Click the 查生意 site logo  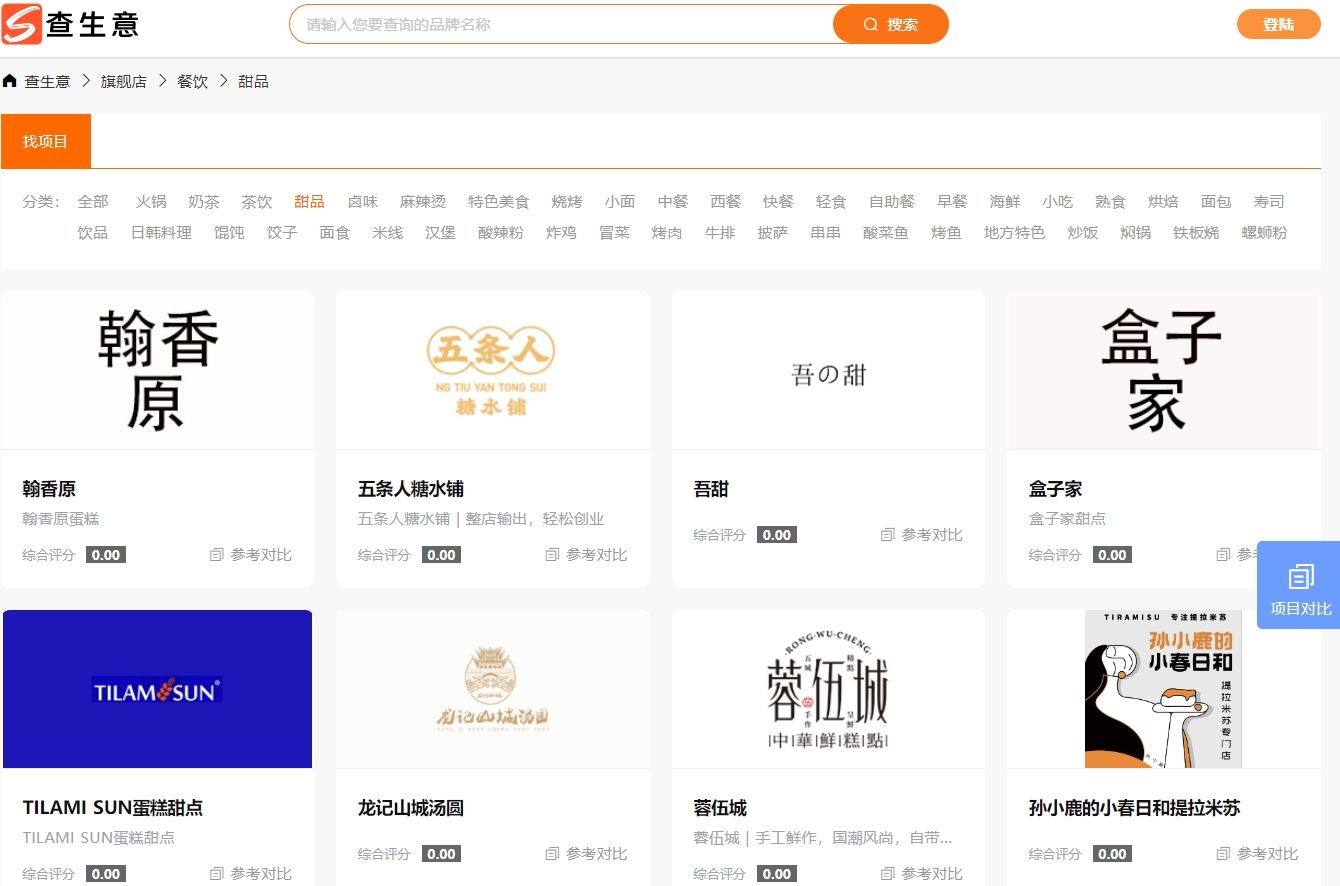point(70,24)
